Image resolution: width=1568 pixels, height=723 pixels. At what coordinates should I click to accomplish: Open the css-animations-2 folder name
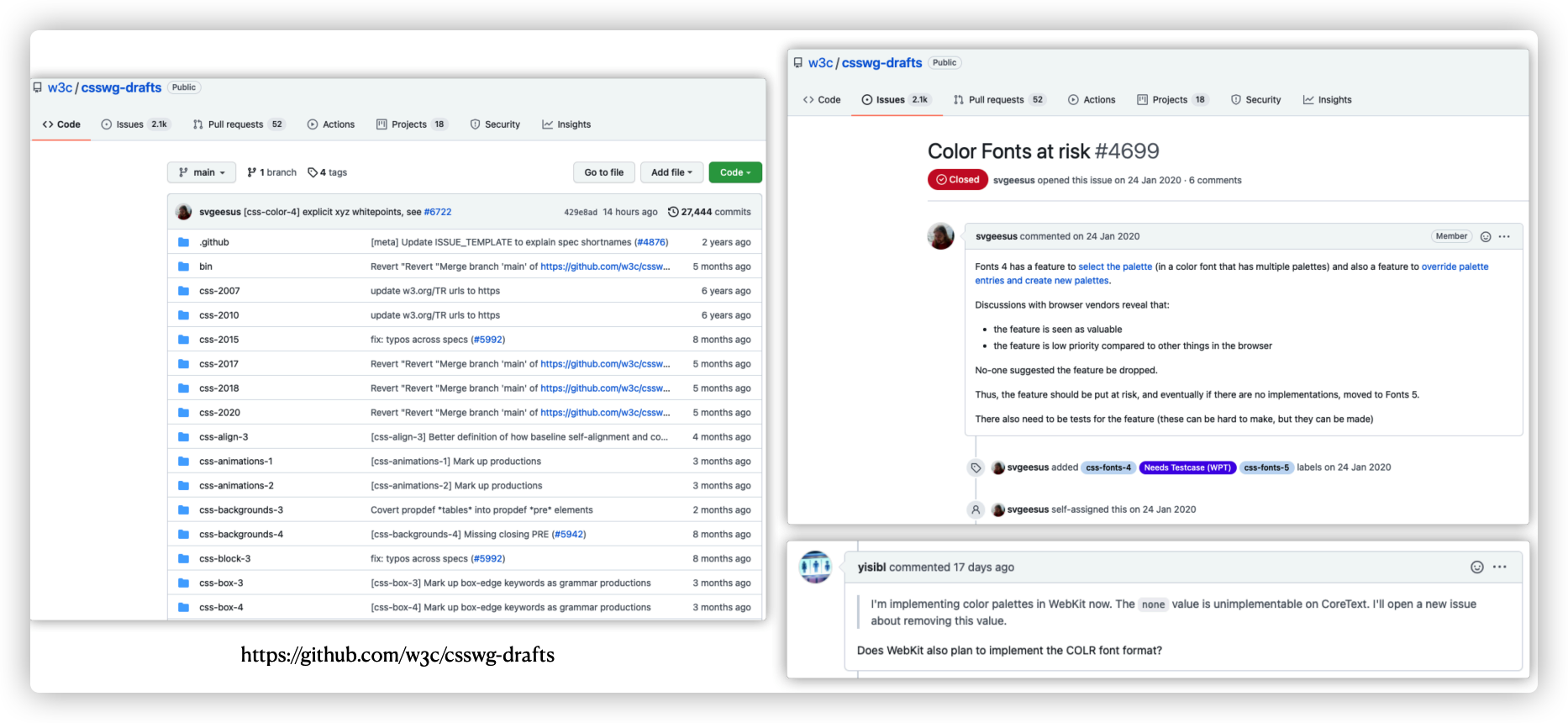[236, 486]
